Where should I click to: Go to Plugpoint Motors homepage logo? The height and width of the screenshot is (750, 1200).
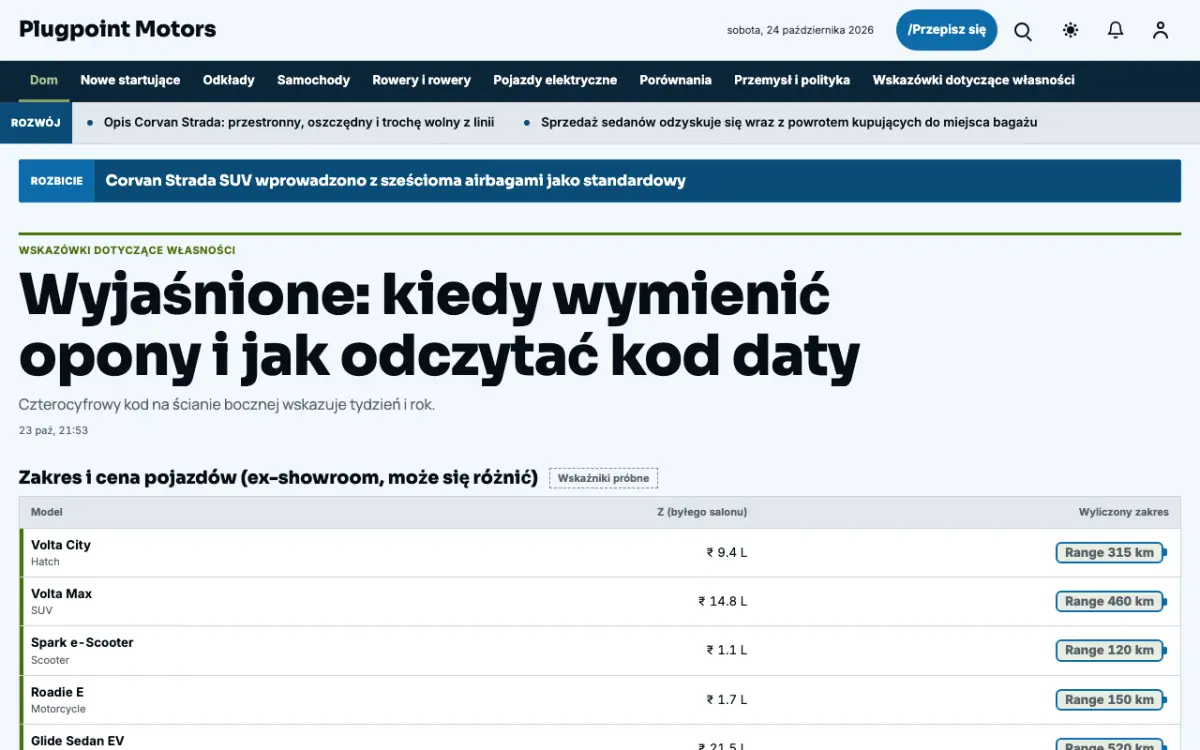[118, 29]
